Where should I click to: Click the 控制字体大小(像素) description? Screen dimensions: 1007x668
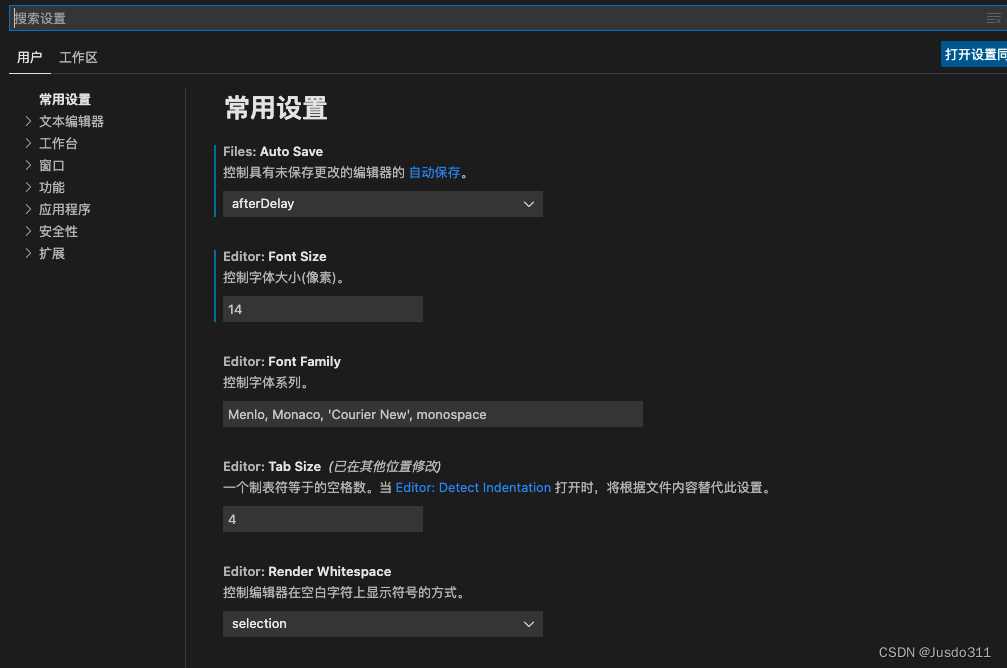point(286,277)
